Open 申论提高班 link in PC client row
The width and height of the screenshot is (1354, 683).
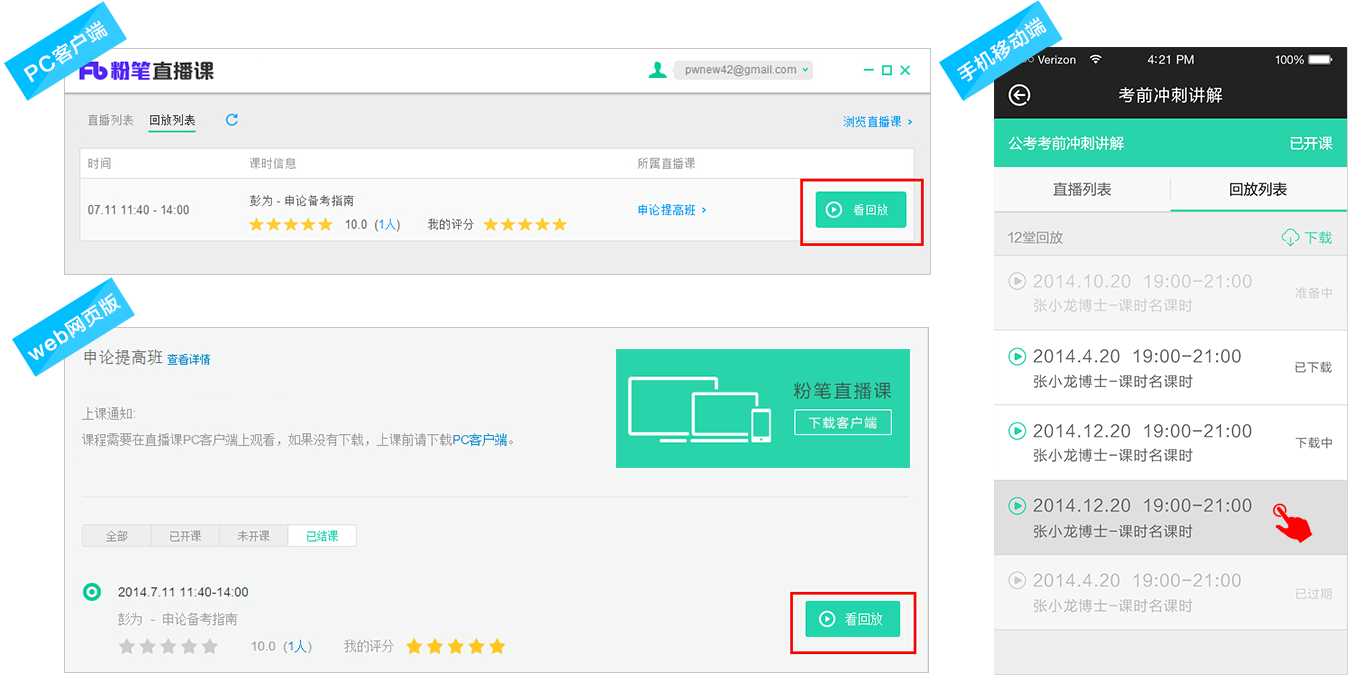[672, 210]
